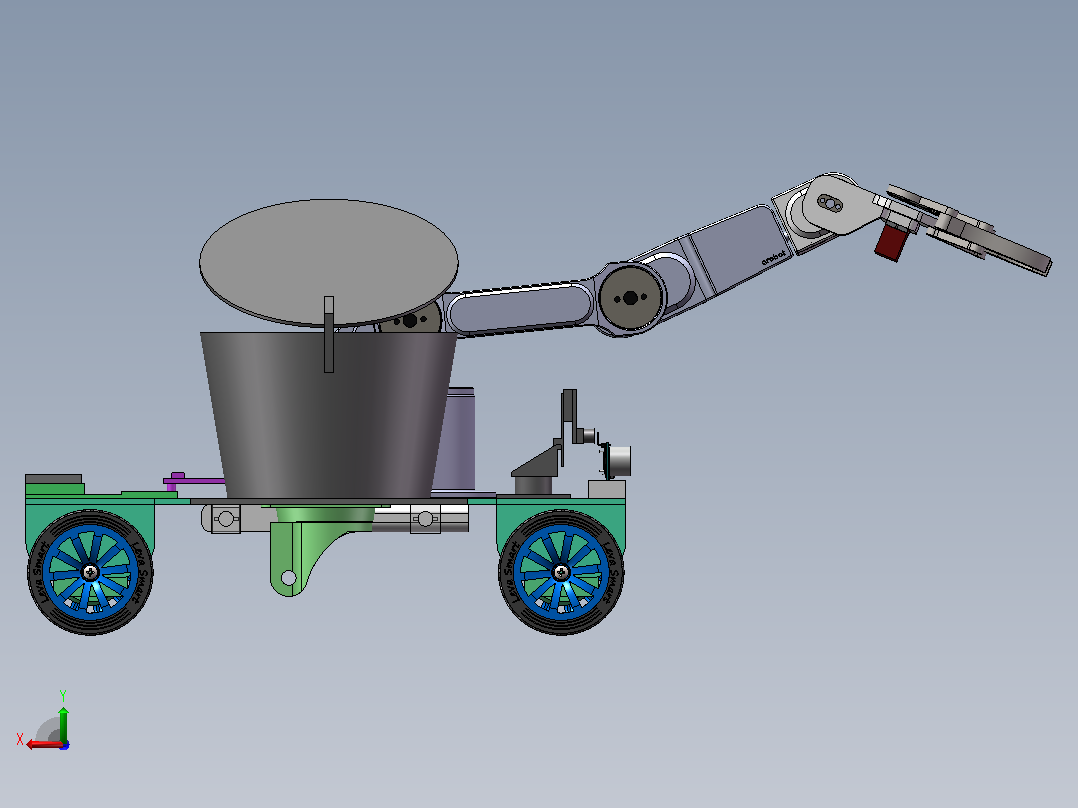Select the slotted arm link beside the disc
Screen dimensions: 1078x808
pyautogui.click(x=520, y=308)
